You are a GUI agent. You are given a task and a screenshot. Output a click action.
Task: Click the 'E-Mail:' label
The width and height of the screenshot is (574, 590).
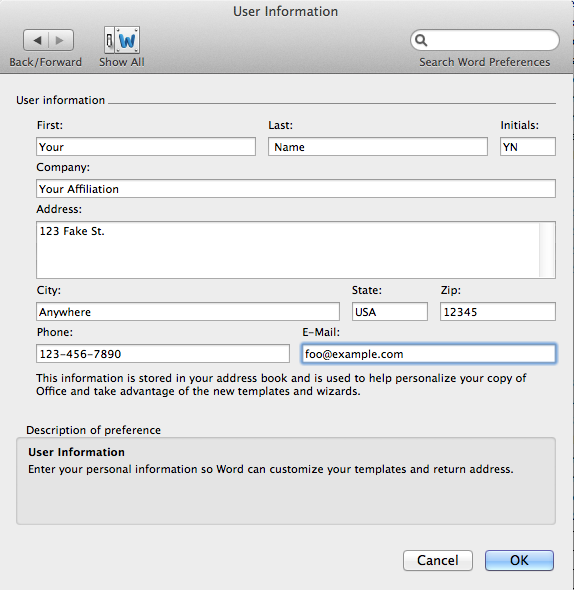tap(321, 332)
